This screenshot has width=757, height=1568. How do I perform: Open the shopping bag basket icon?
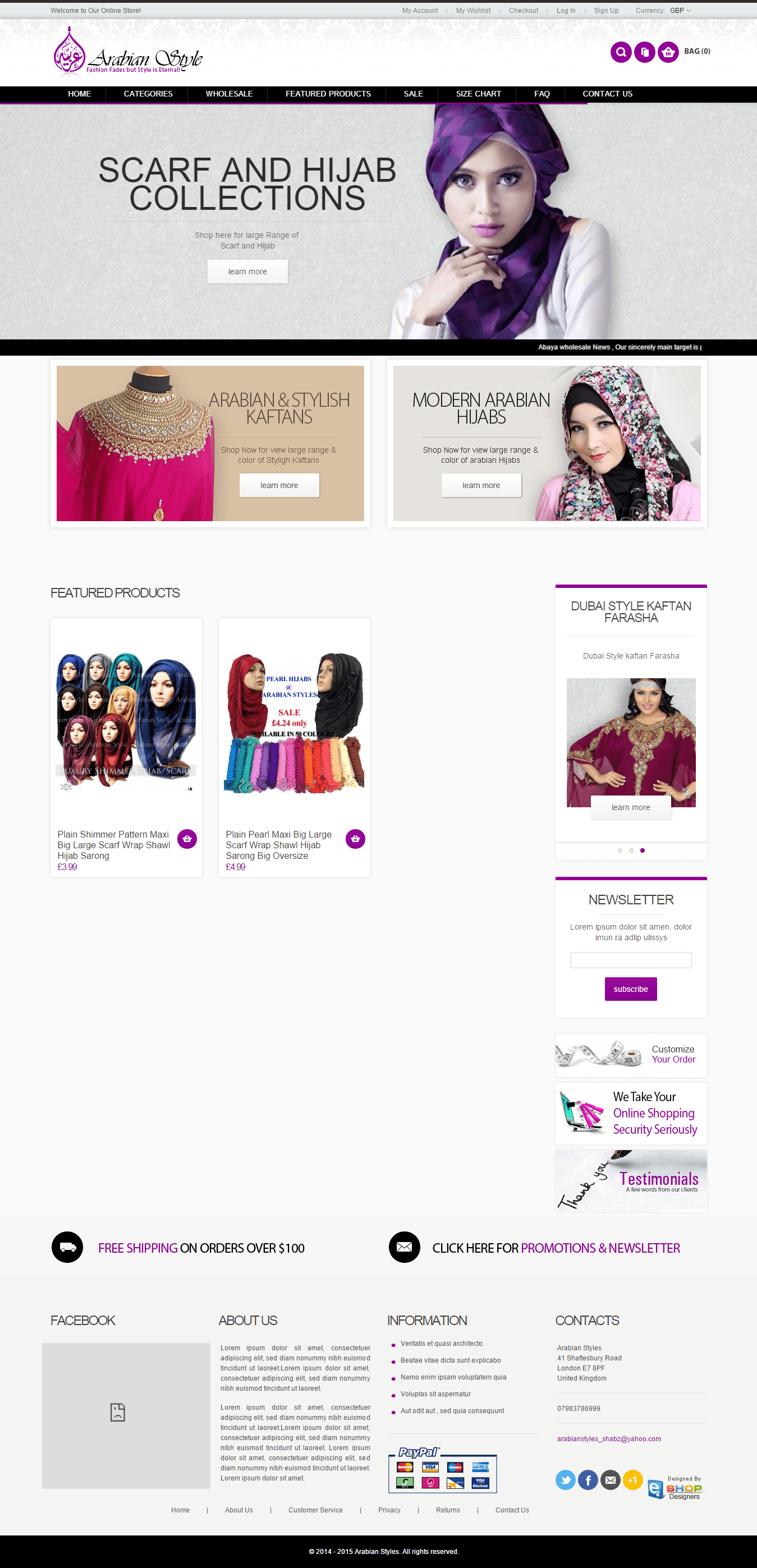click(668, 52)
